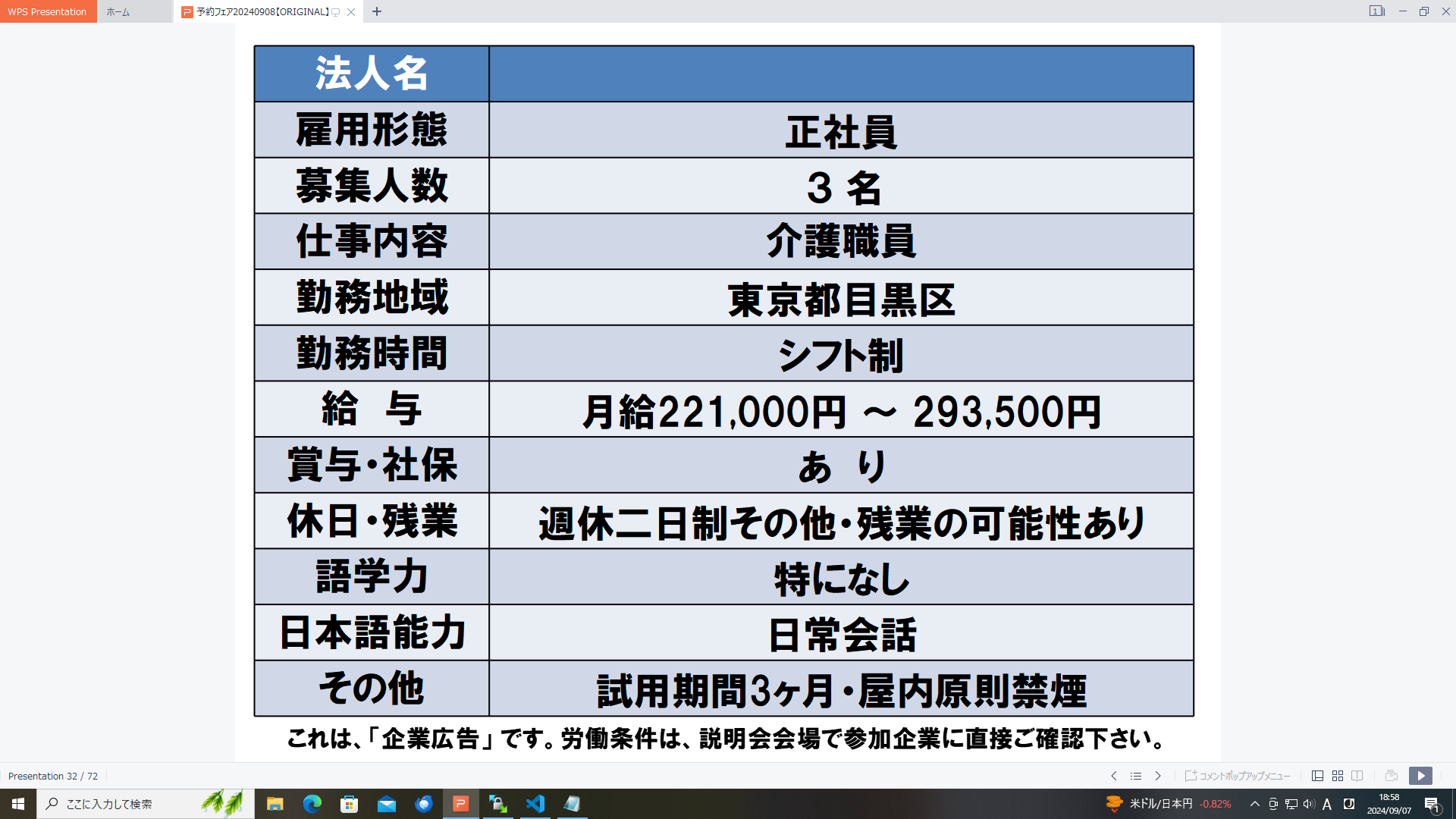1456x819 pixels.
Task: Click the シフト制 cell
Action: pyautogui.click(x=842, y=354)
